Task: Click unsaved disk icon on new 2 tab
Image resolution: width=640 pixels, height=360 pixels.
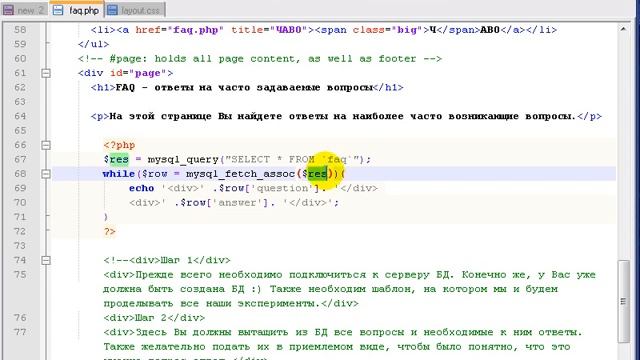Action: 8,10
